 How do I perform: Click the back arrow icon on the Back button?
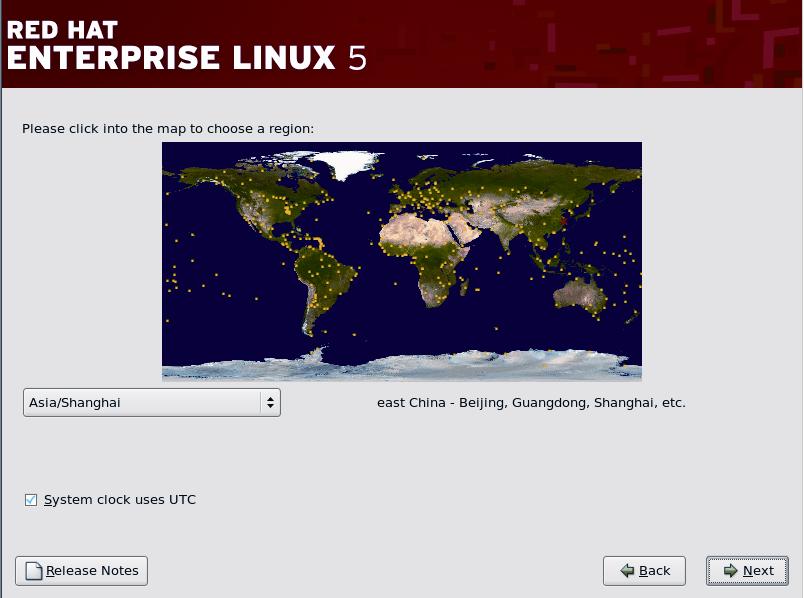pos(625,571)
